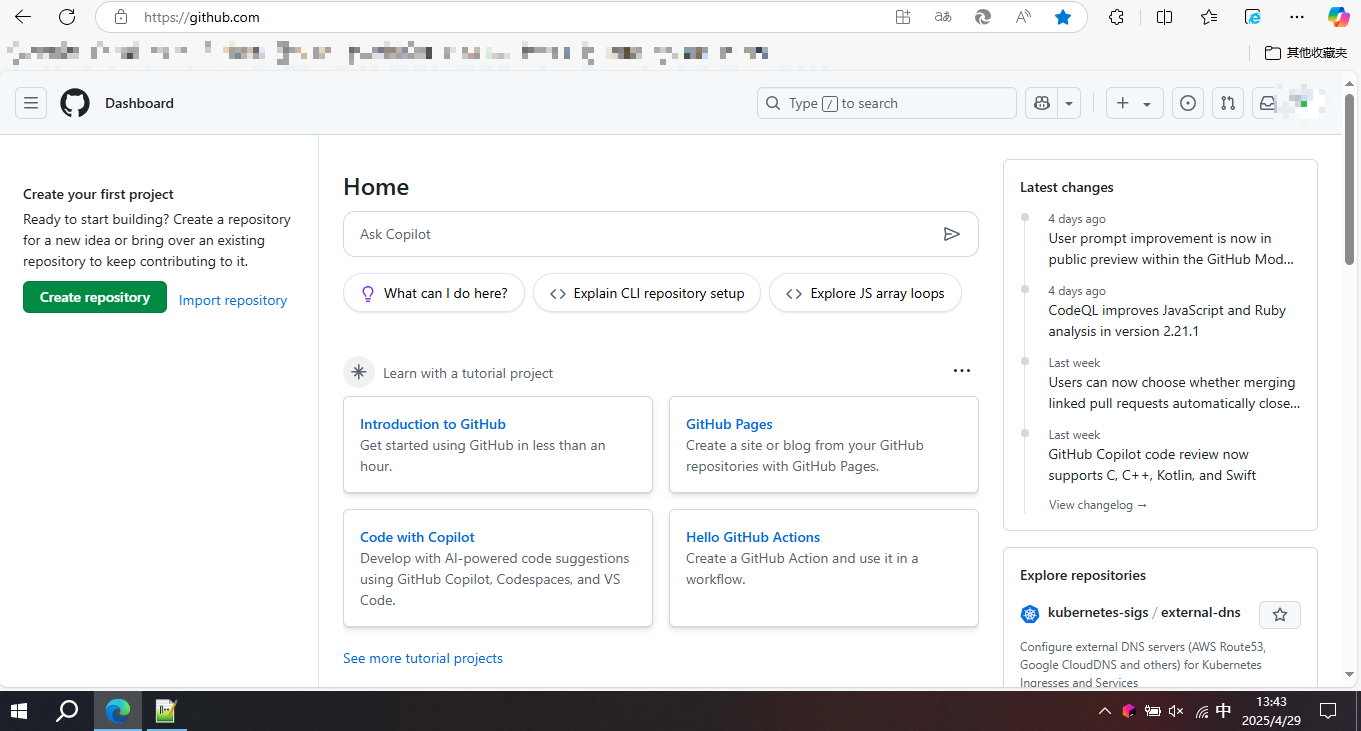Open the Create new plus dropdown
The height and width of the screenshot is (731, 1361).
pos(1134,103)
